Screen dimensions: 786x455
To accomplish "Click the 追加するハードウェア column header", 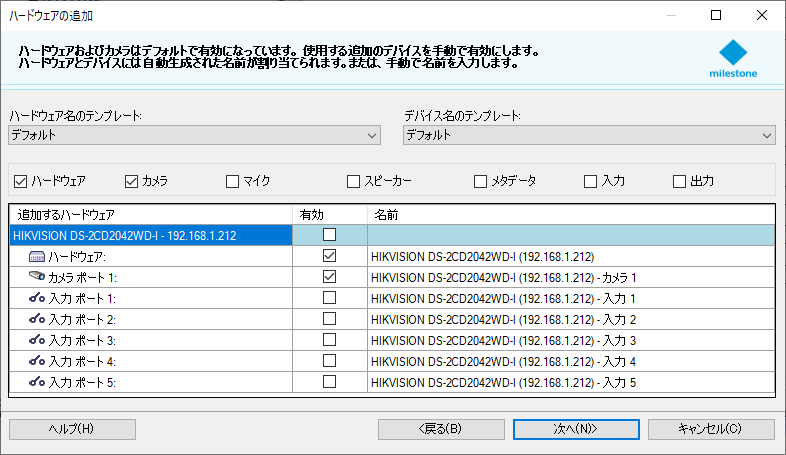I will click(x=150, y=215).
